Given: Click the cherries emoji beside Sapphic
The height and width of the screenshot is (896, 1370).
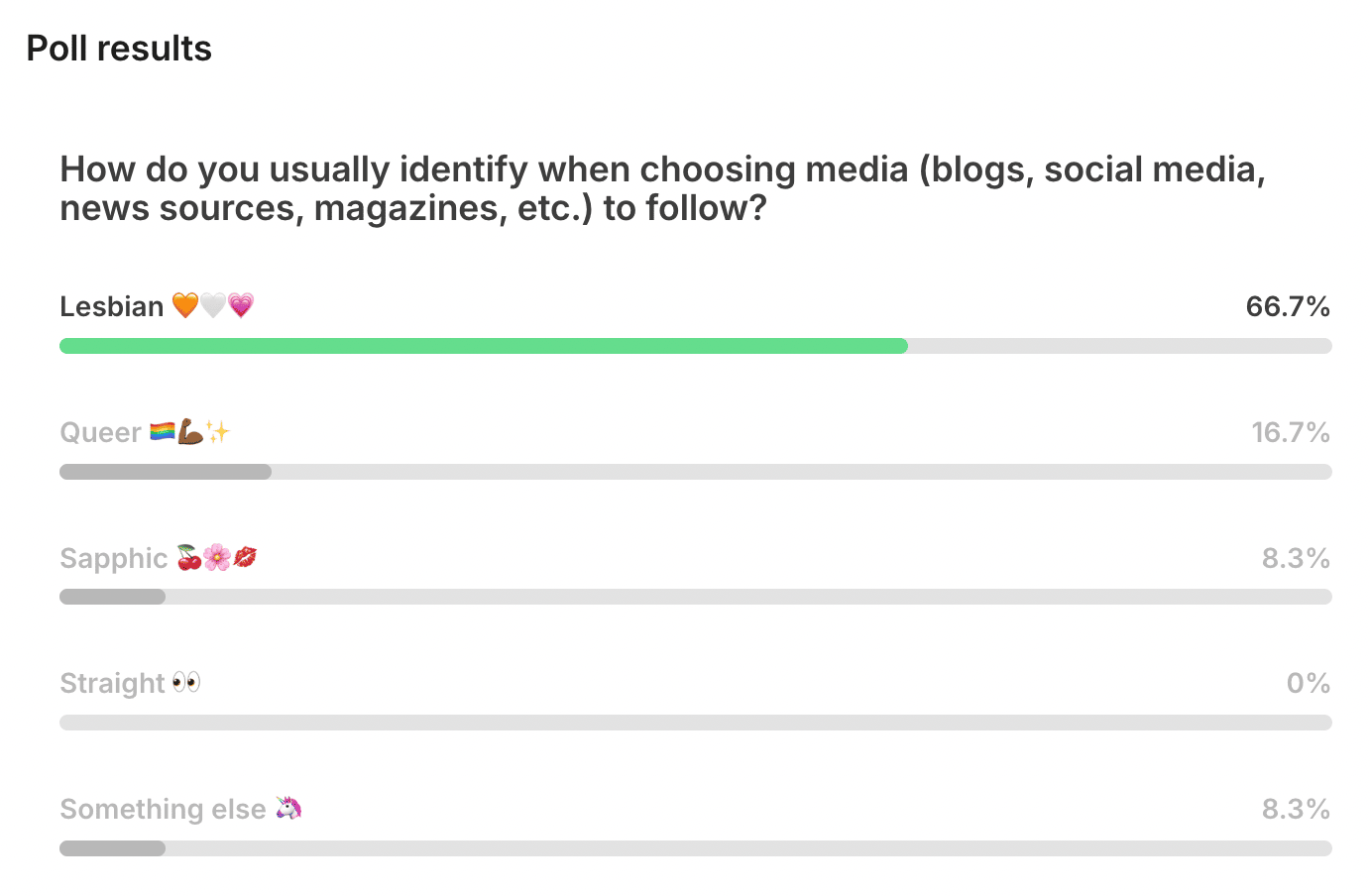Looking at the screenshot, I should (189, 558).
